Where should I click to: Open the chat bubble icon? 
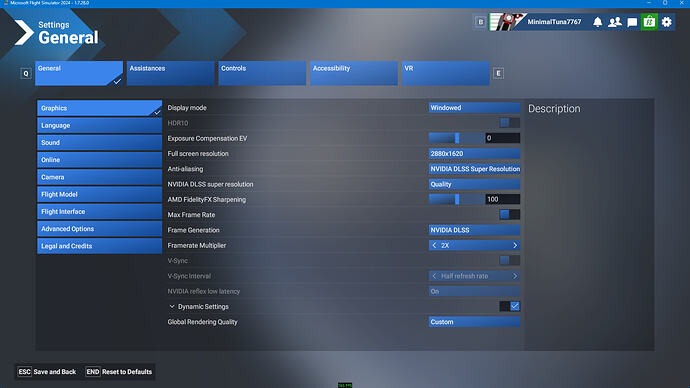pyautogui.click(x=632, y=22)
